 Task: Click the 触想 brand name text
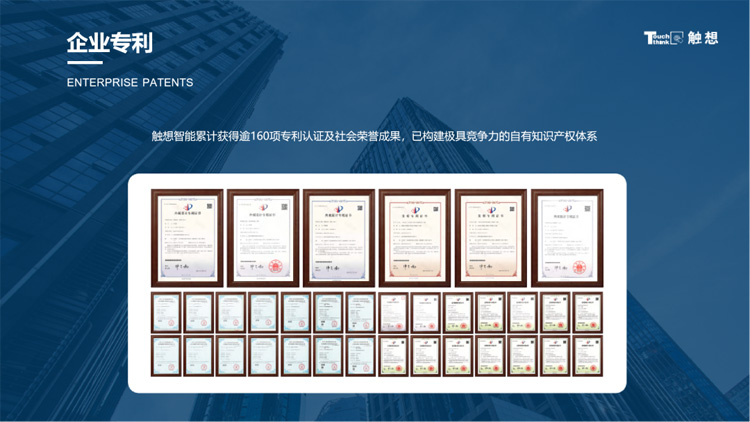pyautogui.click(x=703, y=39)
